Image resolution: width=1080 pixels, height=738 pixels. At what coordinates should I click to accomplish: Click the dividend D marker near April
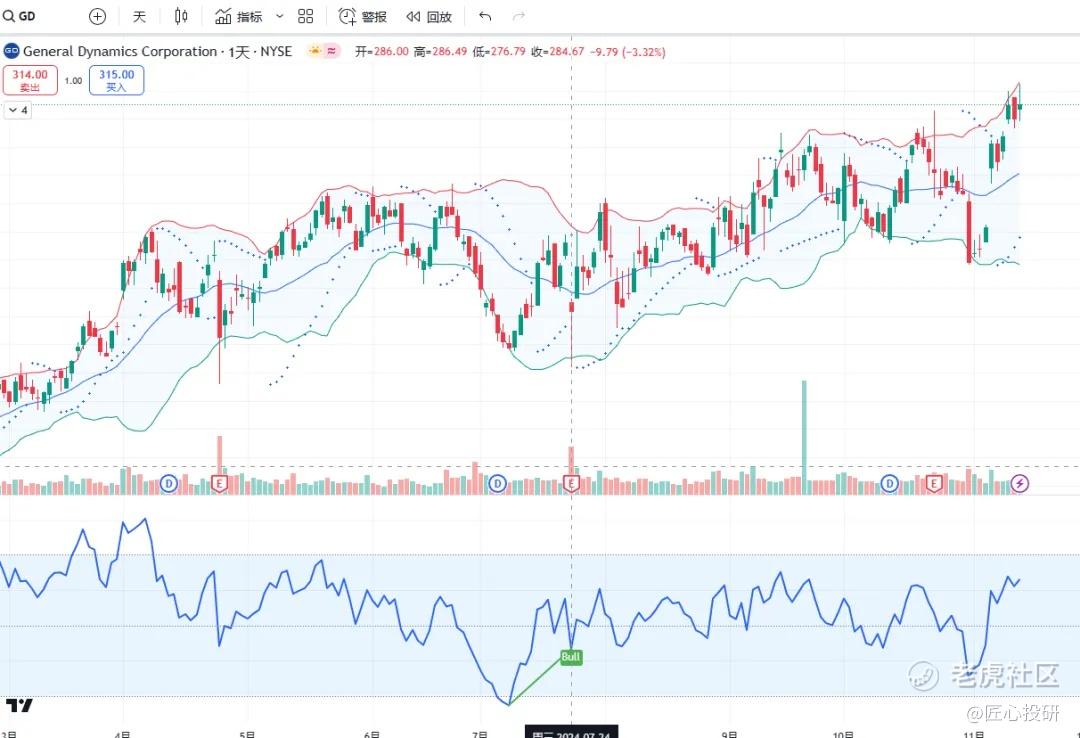point(169,484)
